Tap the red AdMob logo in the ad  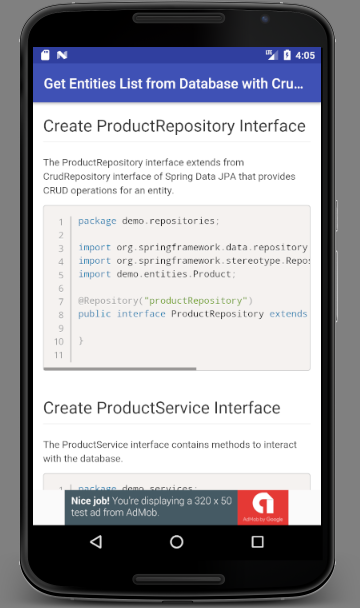pyautogui.click(x=263, y=507)
